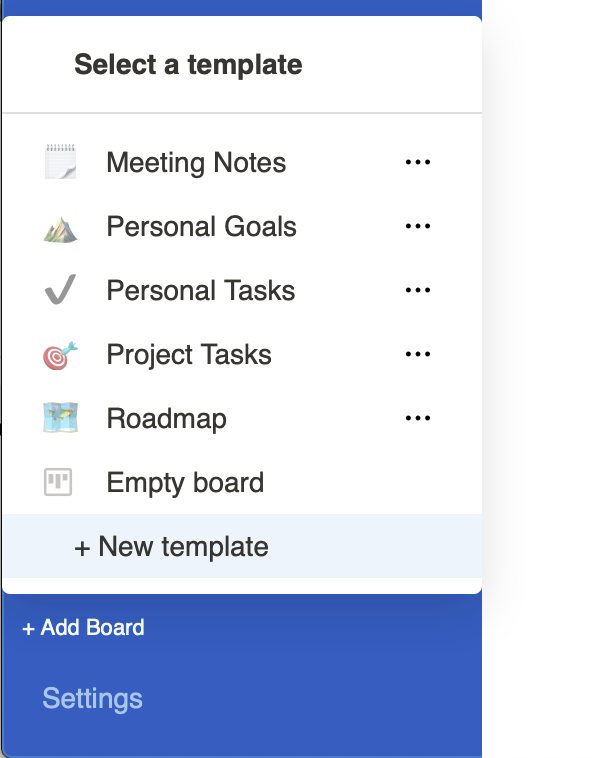The image size is (608, 758).
Task: Click + New template
Action: pyautogui.click(x=171, y=547)
